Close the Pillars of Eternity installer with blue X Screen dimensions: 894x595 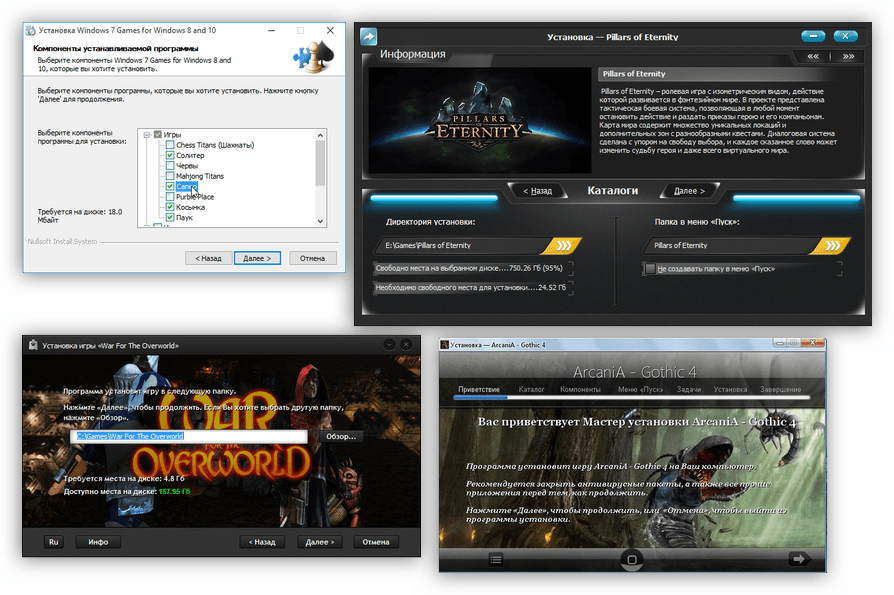pos(846,36)
